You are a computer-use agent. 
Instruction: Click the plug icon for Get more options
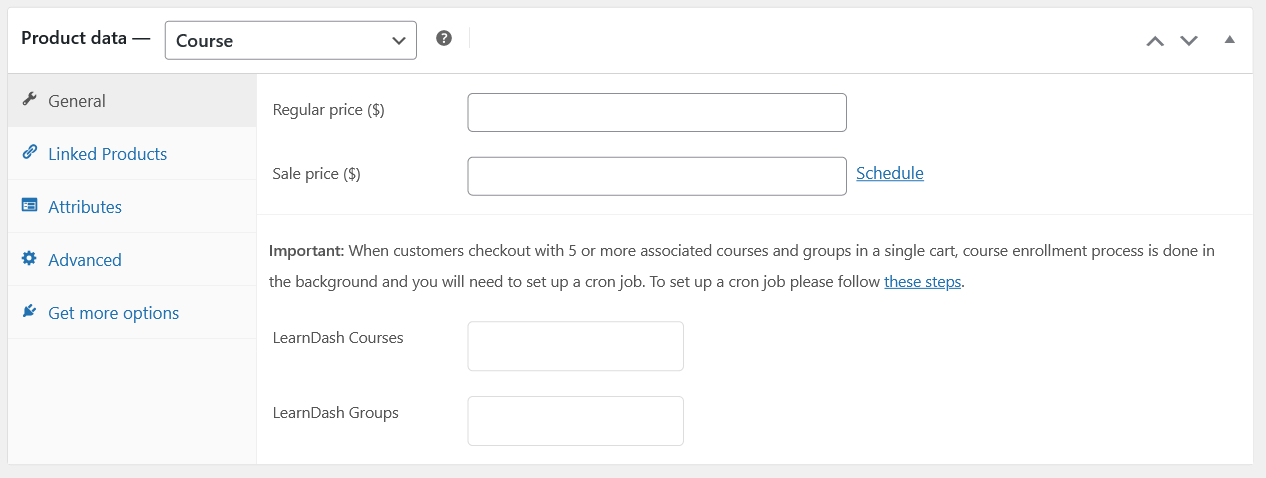(29, 312)
